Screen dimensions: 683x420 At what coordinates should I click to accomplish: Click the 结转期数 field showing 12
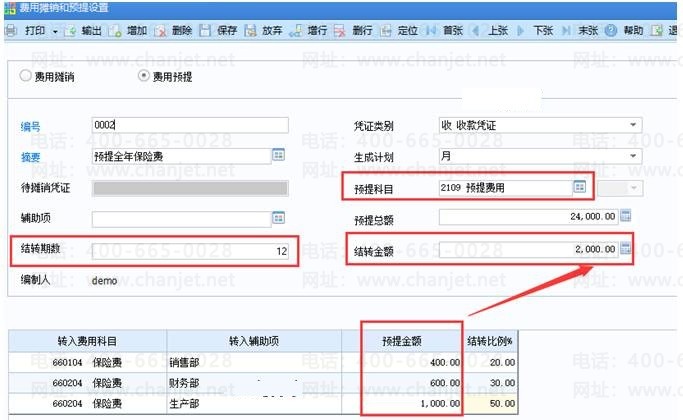[x=190, y=251]
